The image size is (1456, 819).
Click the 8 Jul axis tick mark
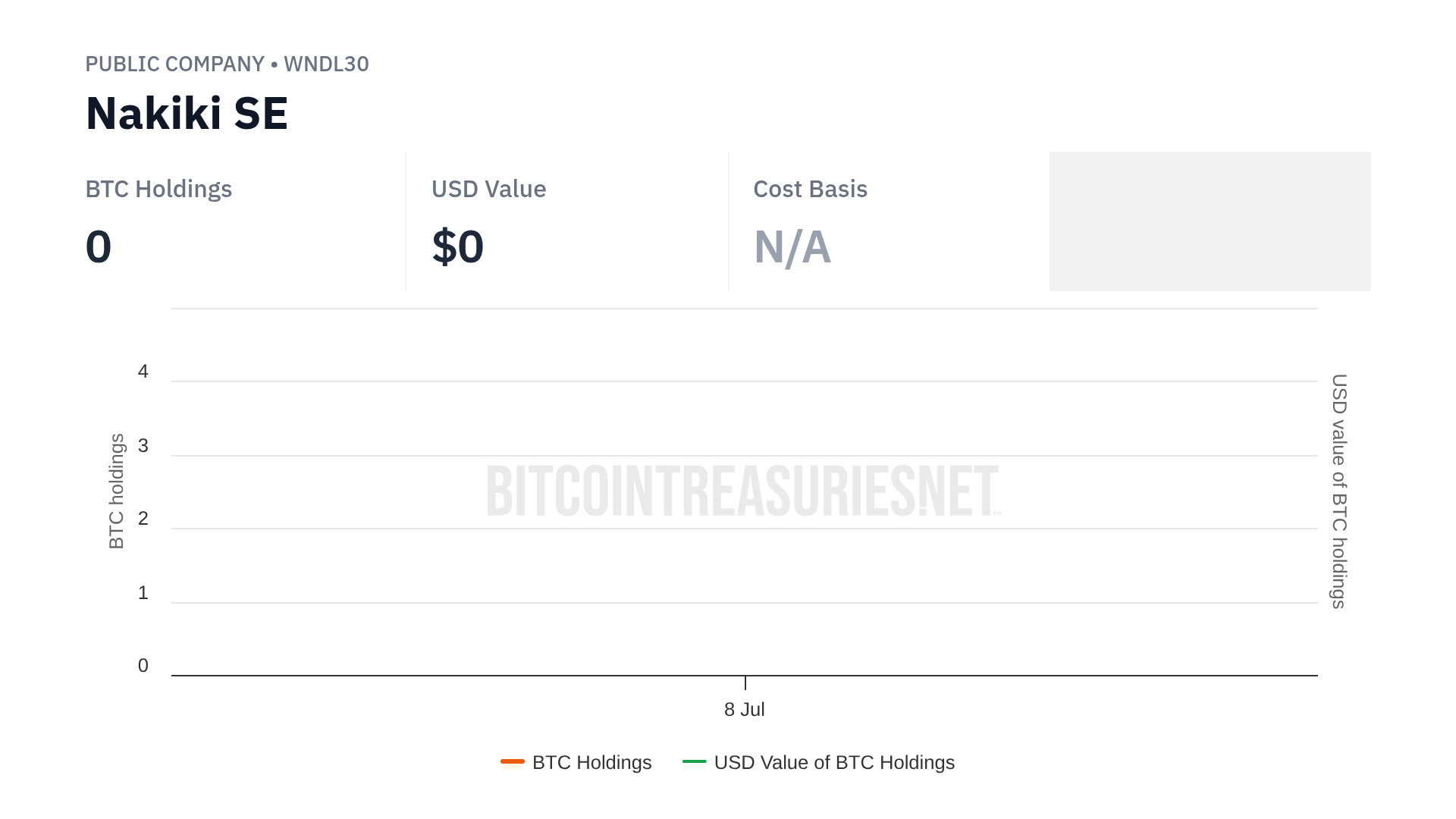pos(745,682)
